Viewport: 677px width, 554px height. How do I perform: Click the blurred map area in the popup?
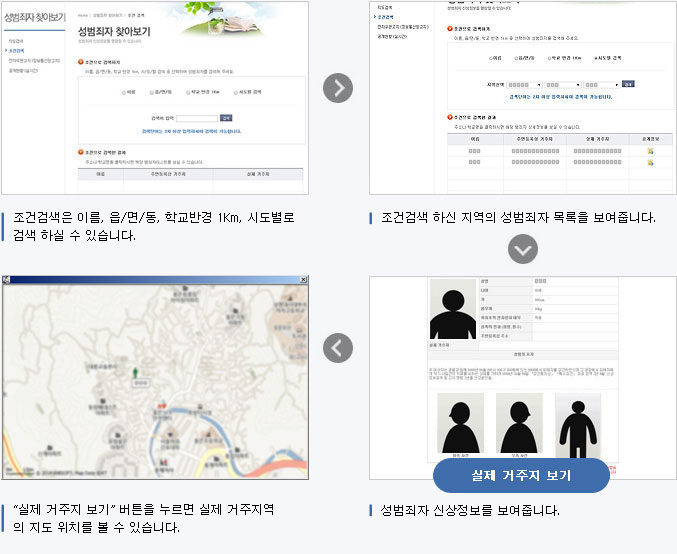point(155,381)
